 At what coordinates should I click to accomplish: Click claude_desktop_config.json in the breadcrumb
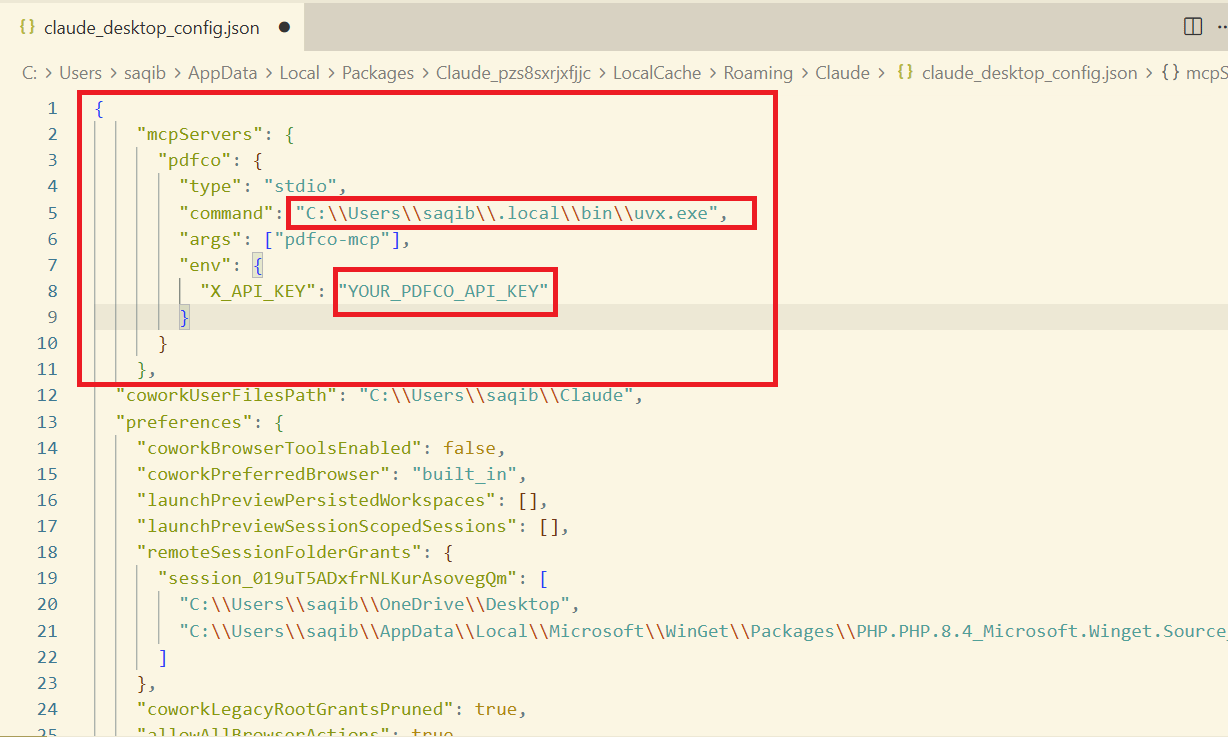pos(1029,73)
